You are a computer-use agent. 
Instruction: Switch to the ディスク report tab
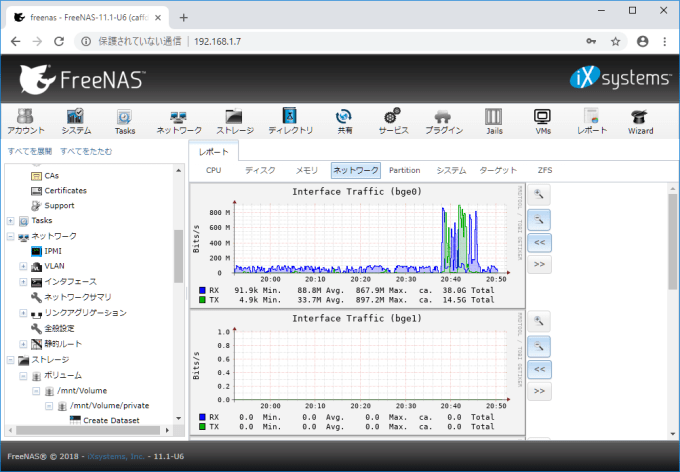(x=260, y=171)
